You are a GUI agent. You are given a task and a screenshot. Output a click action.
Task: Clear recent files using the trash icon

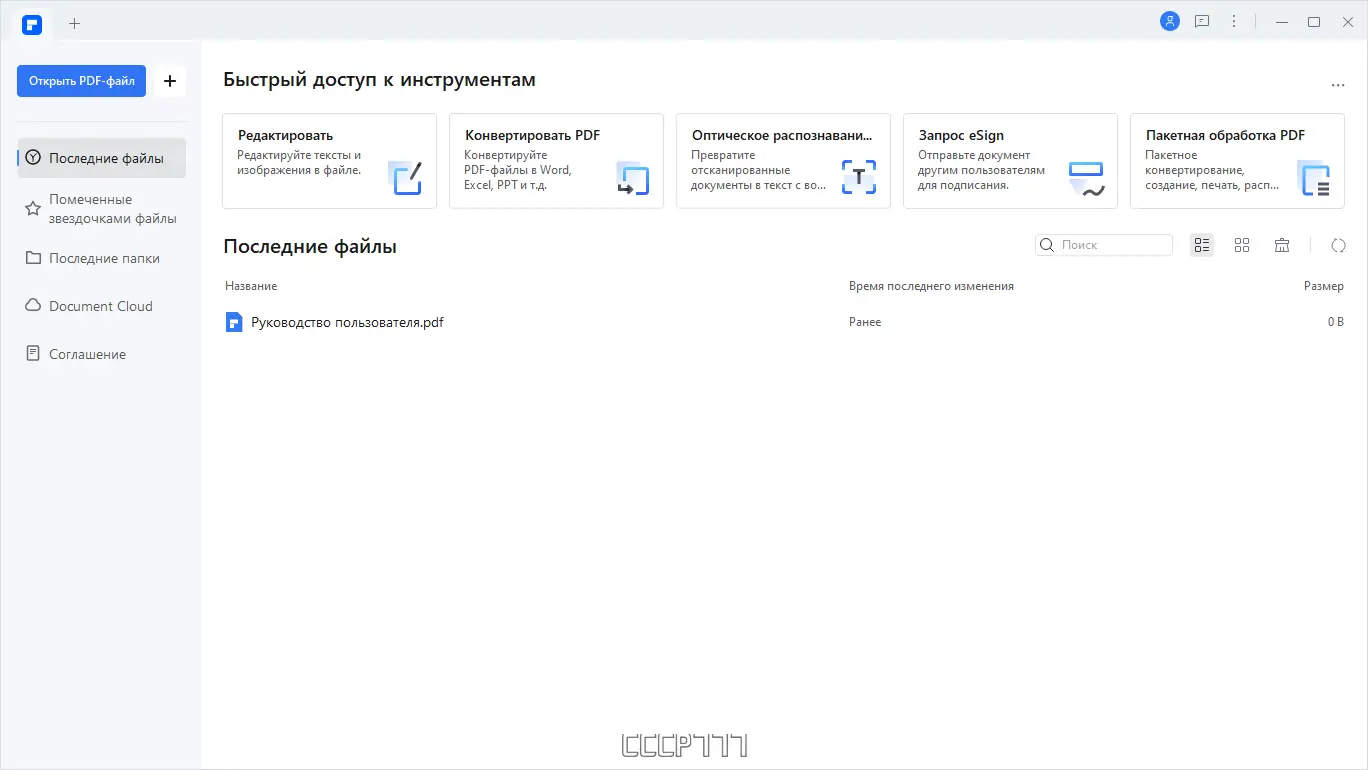coord(1282,245)
